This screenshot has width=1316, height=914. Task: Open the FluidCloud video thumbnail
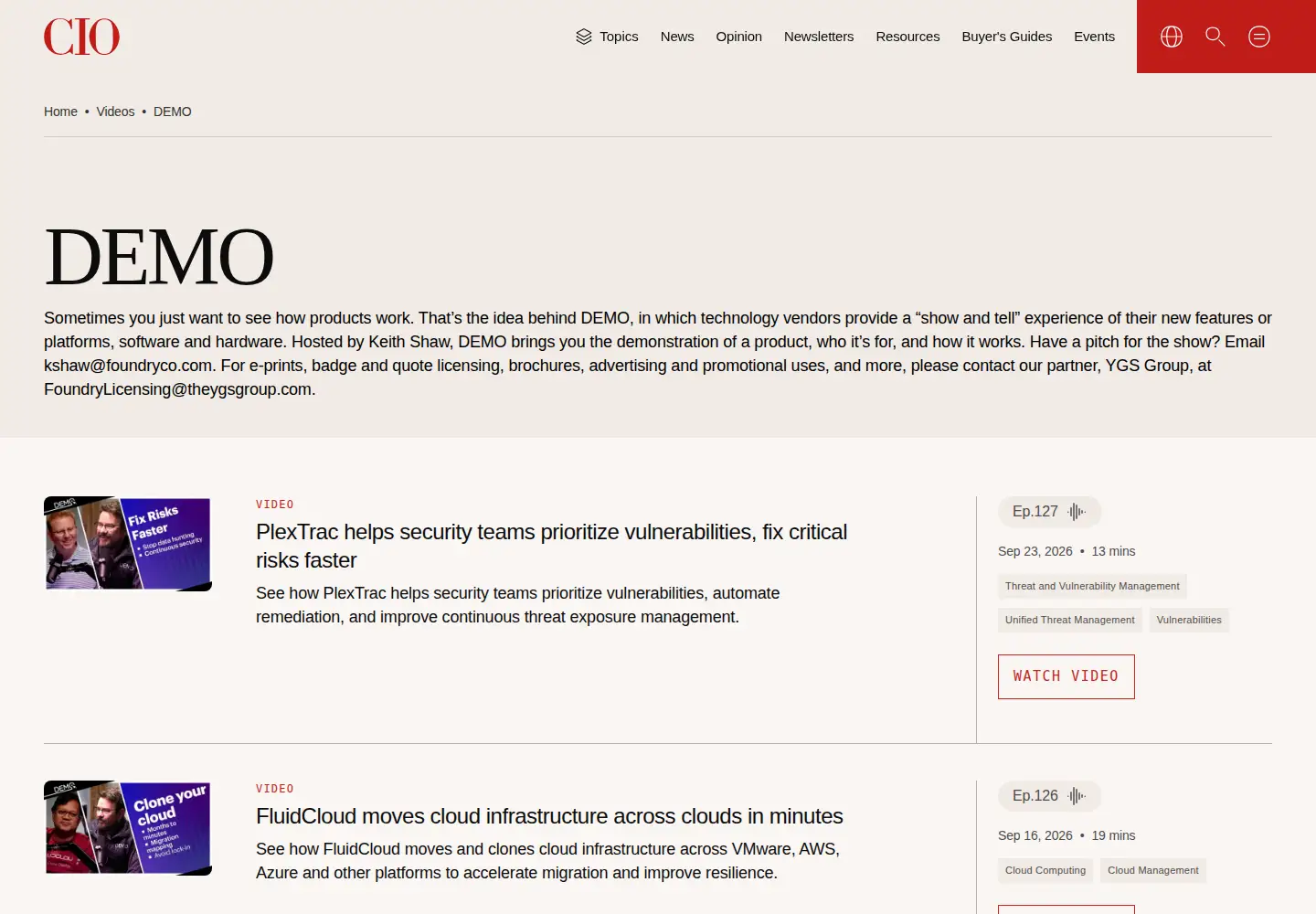pyautogui.click(x=128, y=828)
